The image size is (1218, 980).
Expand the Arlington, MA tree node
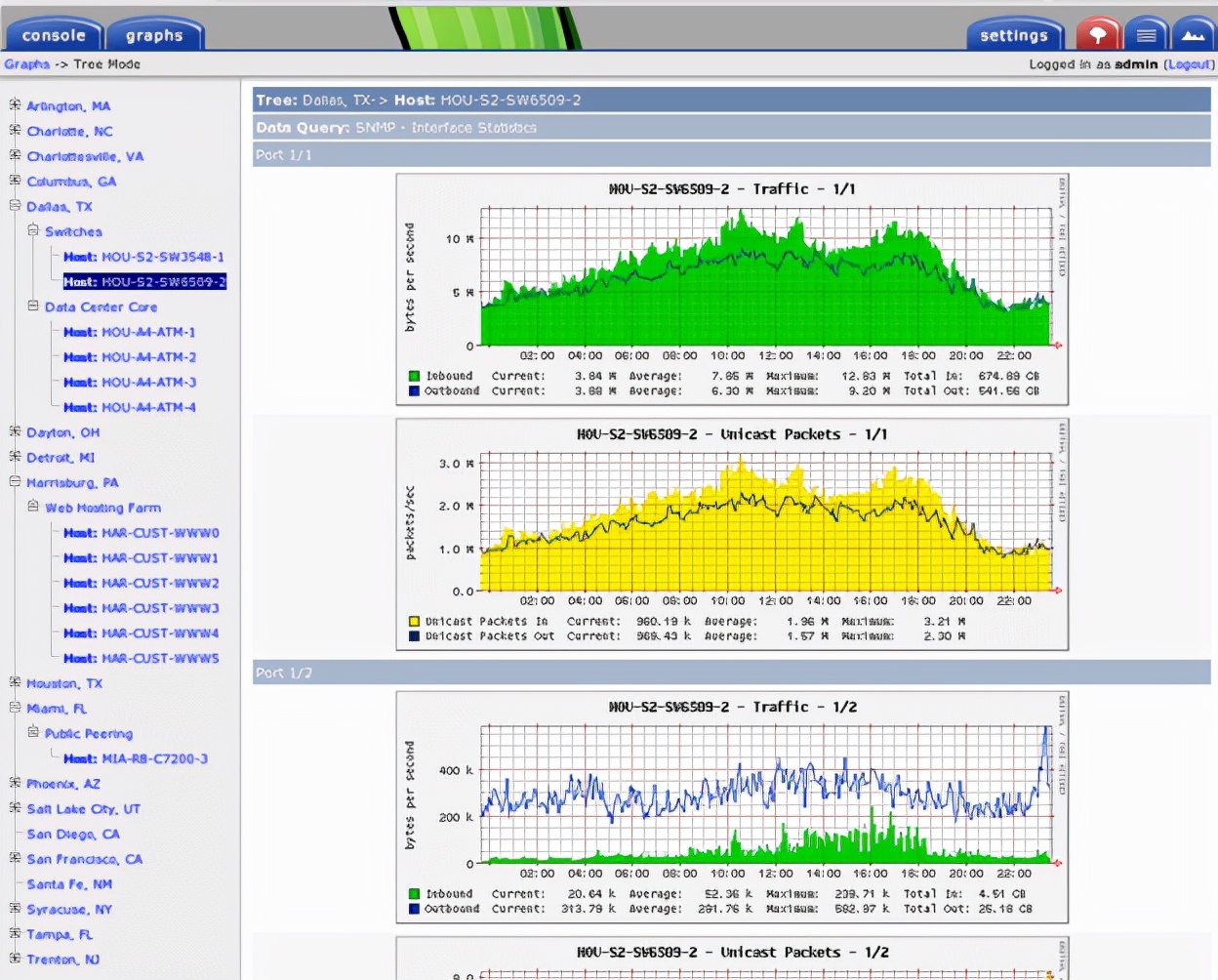point(15,104)
